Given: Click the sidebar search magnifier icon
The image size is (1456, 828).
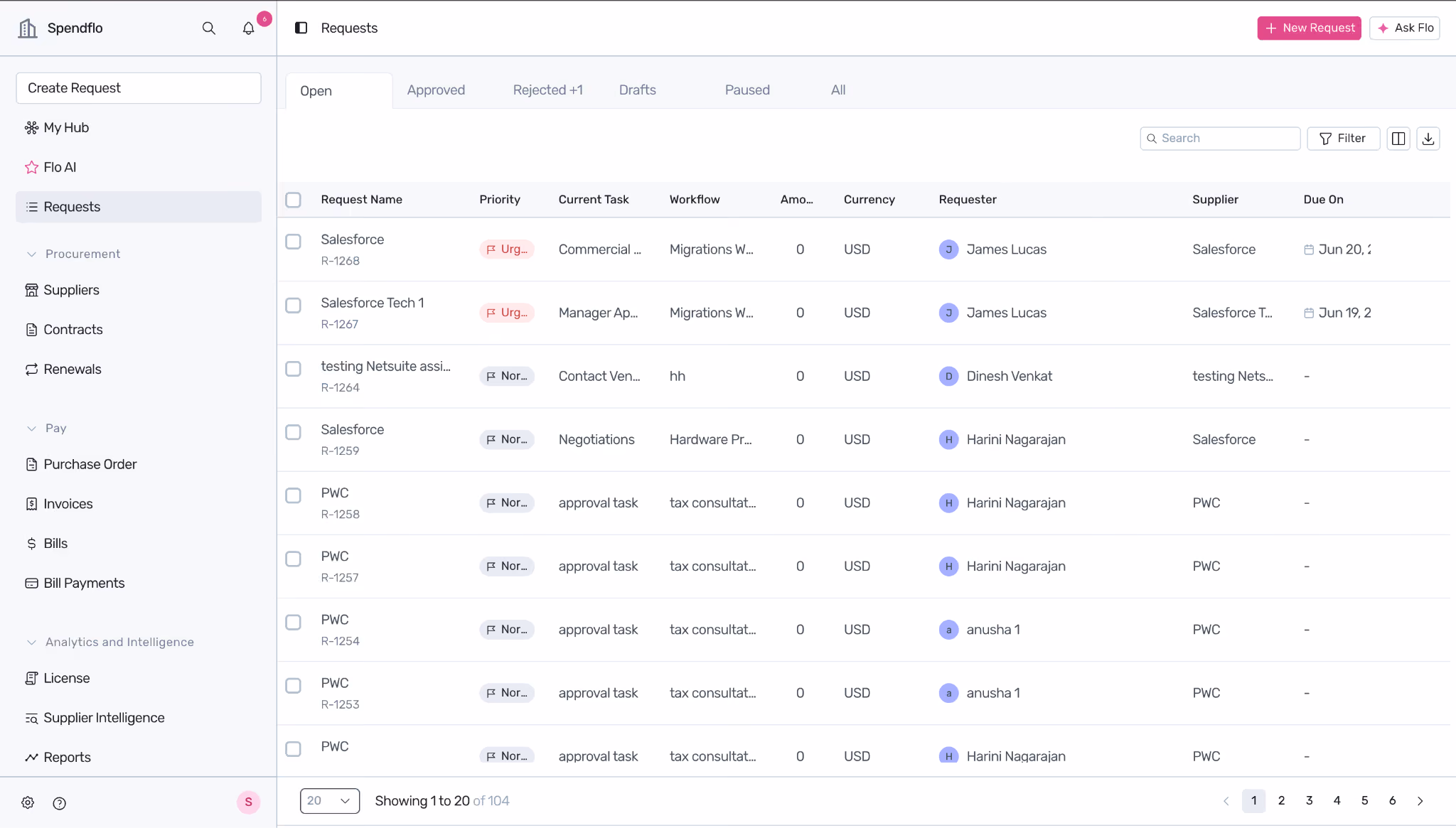Looking at the screenshot, I should pyautogui.click(x=208, y=28).
